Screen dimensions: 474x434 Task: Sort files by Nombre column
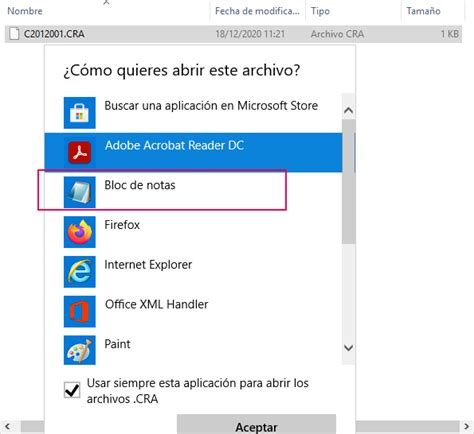[25, 11]
